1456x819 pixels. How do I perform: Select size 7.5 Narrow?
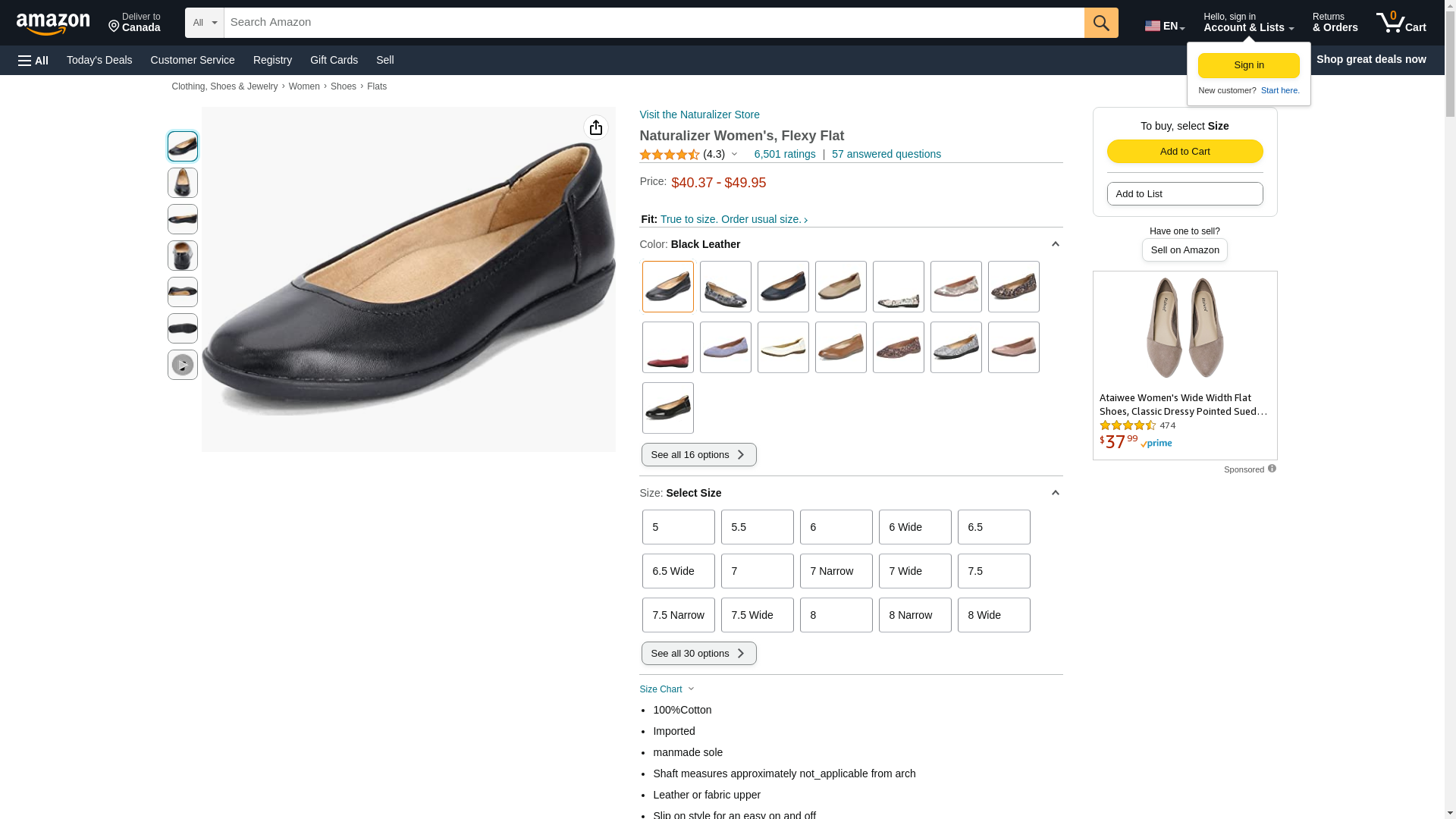pos(679,615)
